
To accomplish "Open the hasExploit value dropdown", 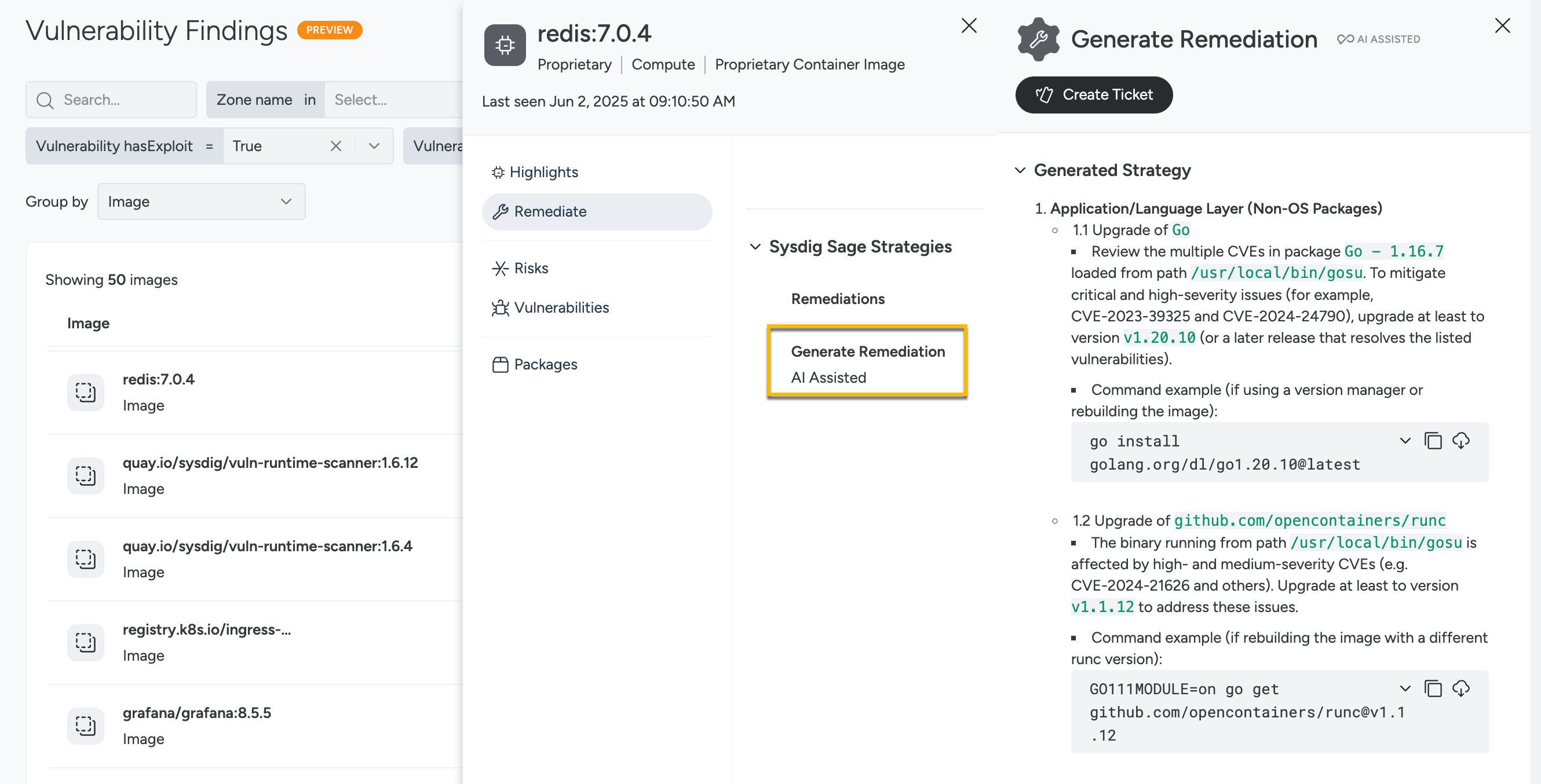I will point(374,146).
